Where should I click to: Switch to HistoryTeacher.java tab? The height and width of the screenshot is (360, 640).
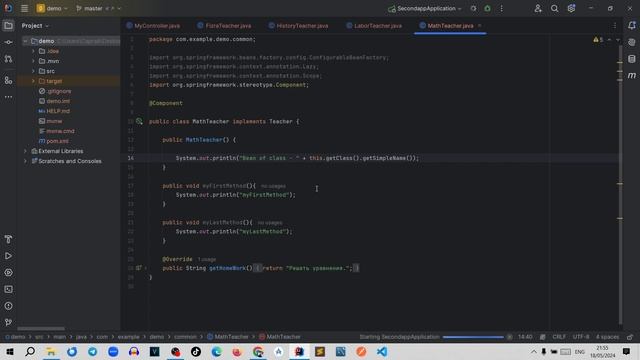pos(298,26)
